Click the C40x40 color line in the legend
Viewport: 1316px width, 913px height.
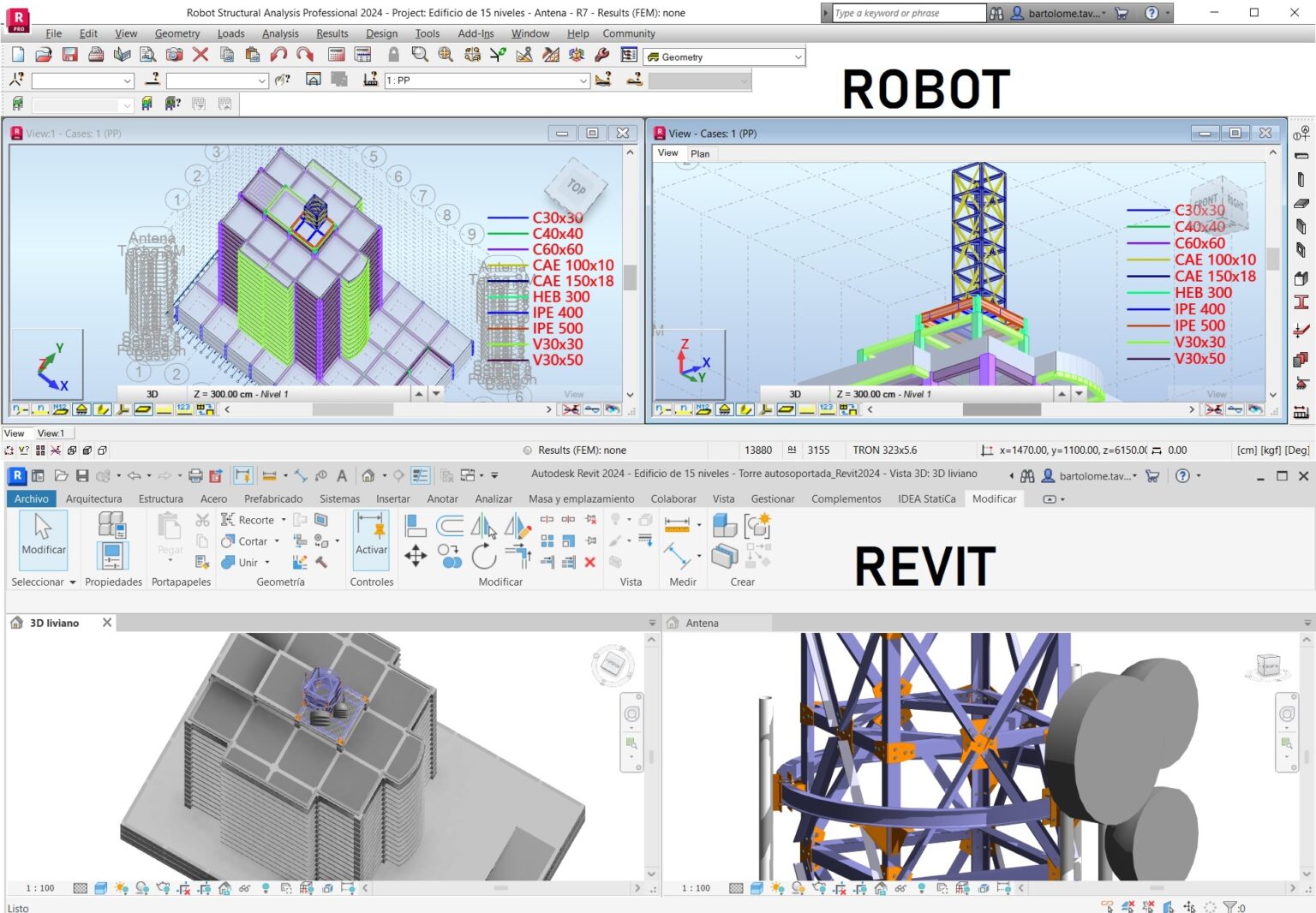click(x=509, y=232)
